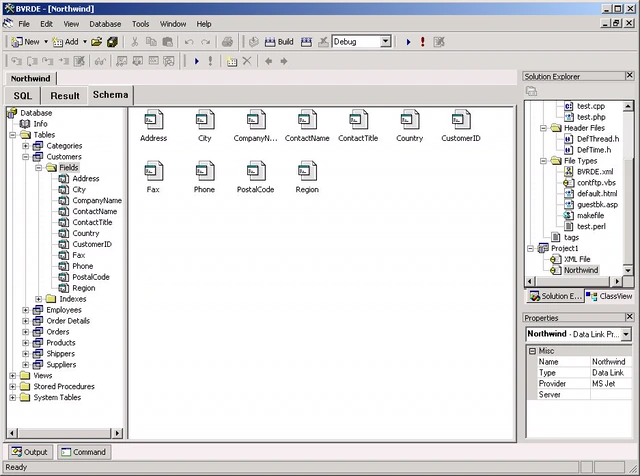
Task: Click the New toolbar button
Action: [25, 42]
